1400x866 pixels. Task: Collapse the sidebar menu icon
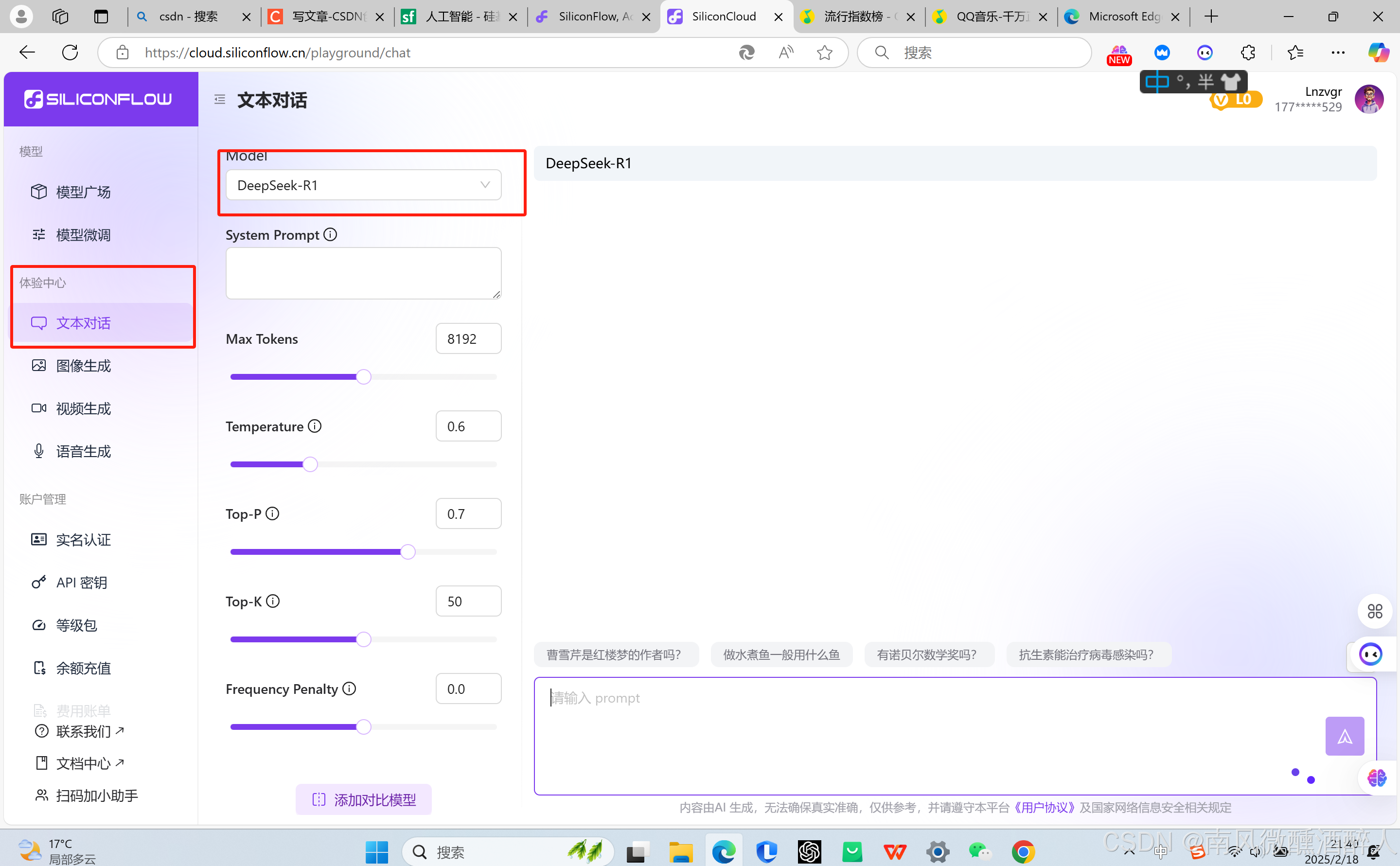[220, 100]
